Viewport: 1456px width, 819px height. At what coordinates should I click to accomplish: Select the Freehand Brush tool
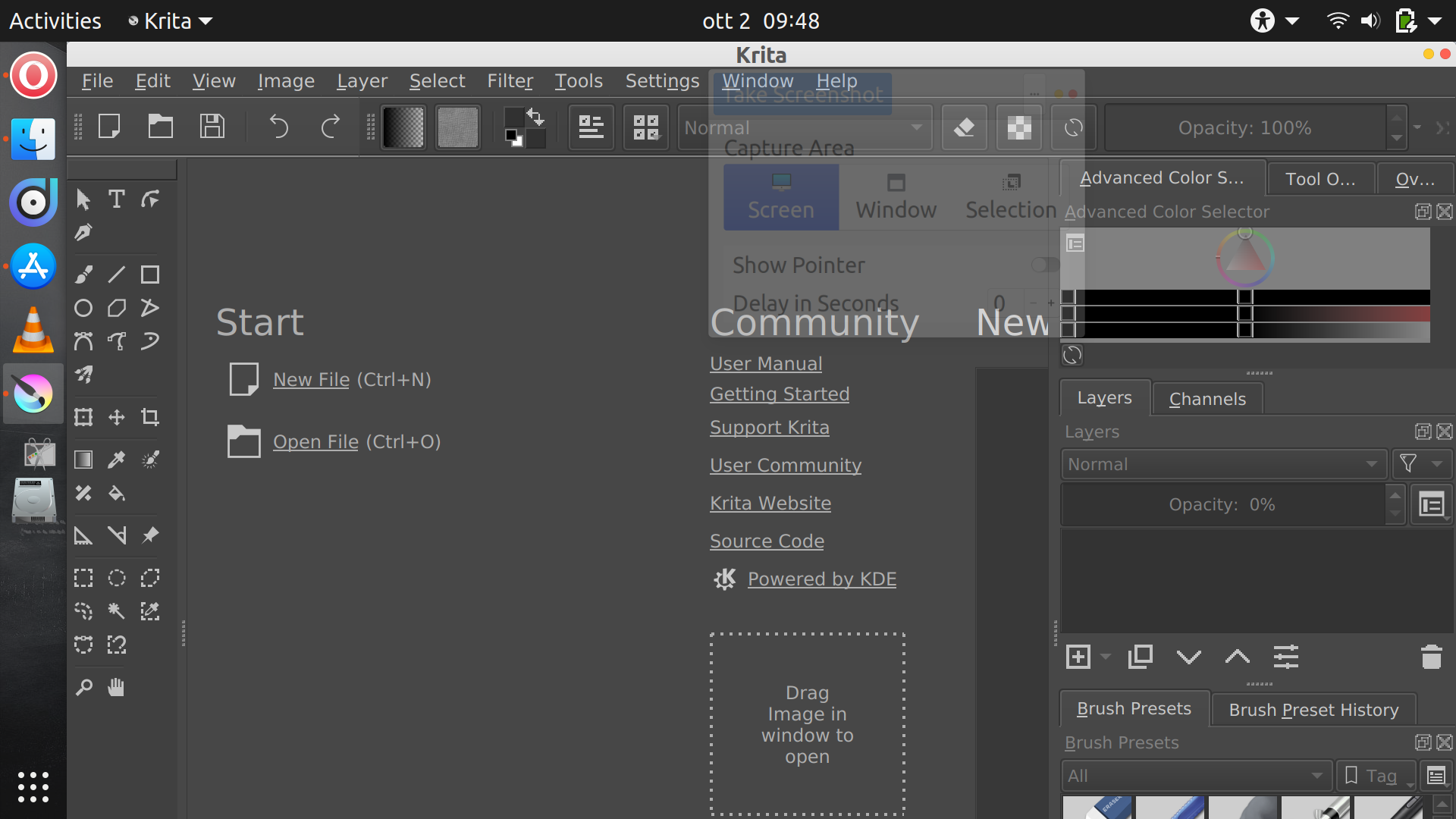(83, 274)
